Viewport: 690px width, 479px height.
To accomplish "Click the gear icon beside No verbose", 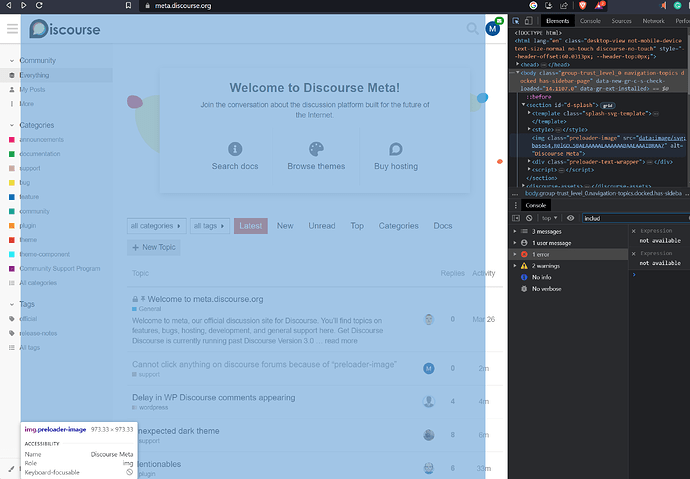I will [524, 289].
